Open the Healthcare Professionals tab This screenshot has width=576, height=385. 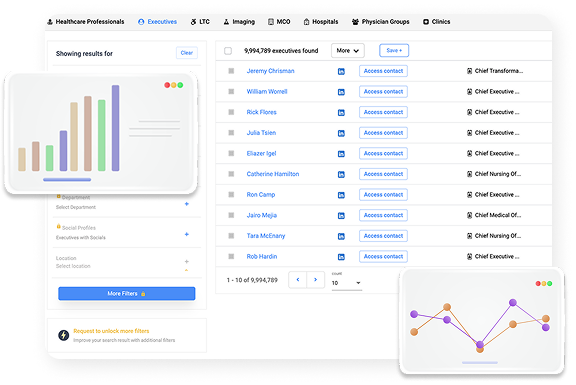coord(86,22)
